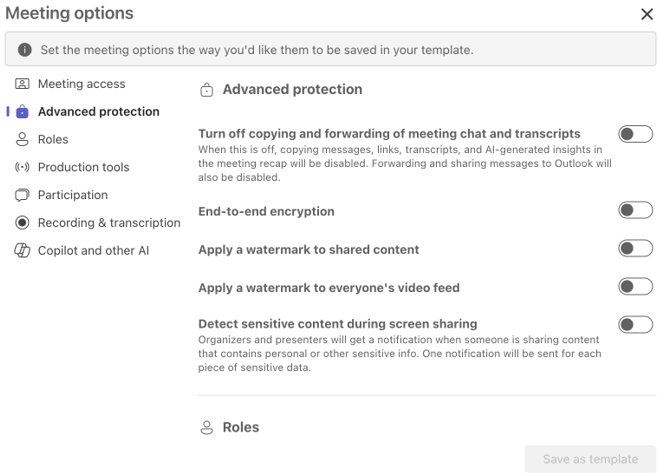Open the Meeting access section
This screenshot has height=473, width=660.
click(81, 84)
